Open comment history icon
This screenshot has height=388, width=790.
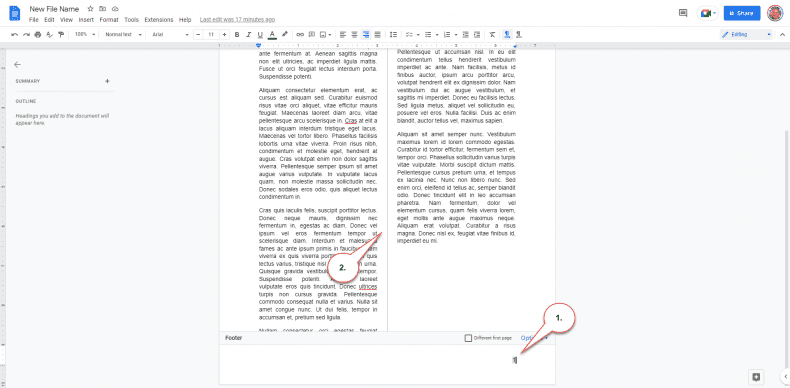coord(683,14)
